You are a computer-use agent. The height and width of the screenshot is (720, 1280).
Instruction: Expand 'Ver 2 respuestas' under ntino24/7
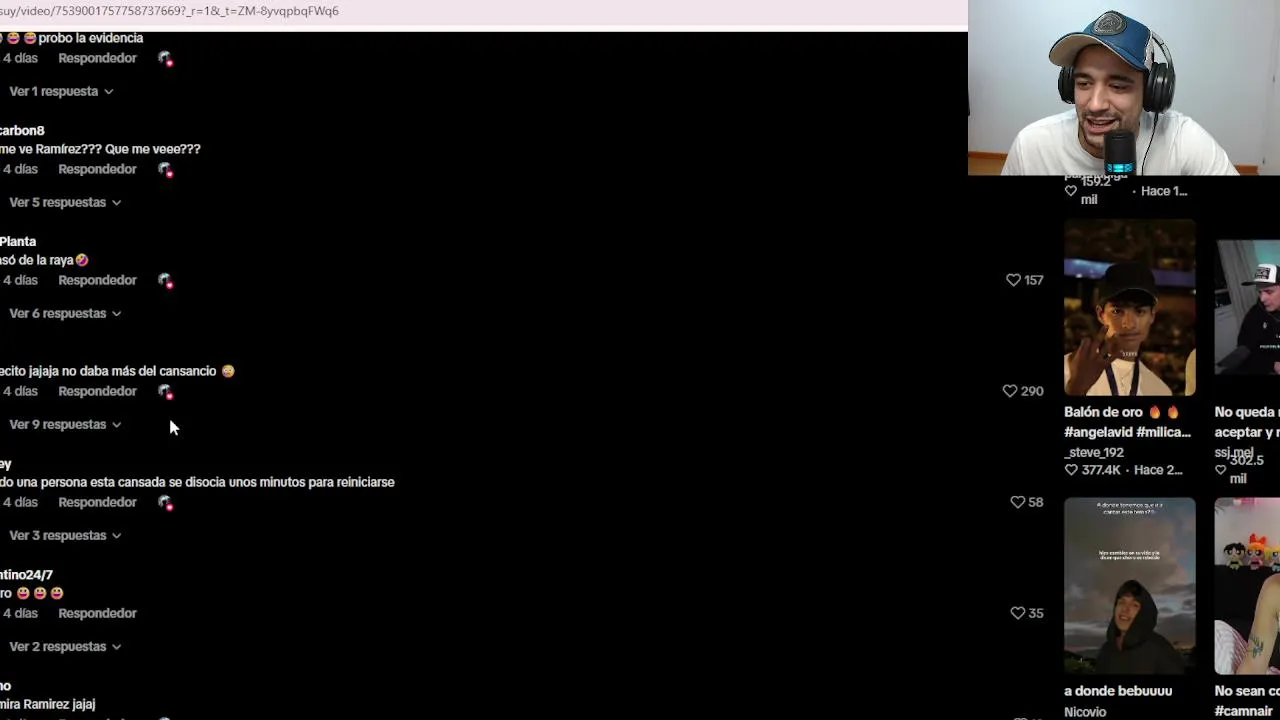[65, 646]
